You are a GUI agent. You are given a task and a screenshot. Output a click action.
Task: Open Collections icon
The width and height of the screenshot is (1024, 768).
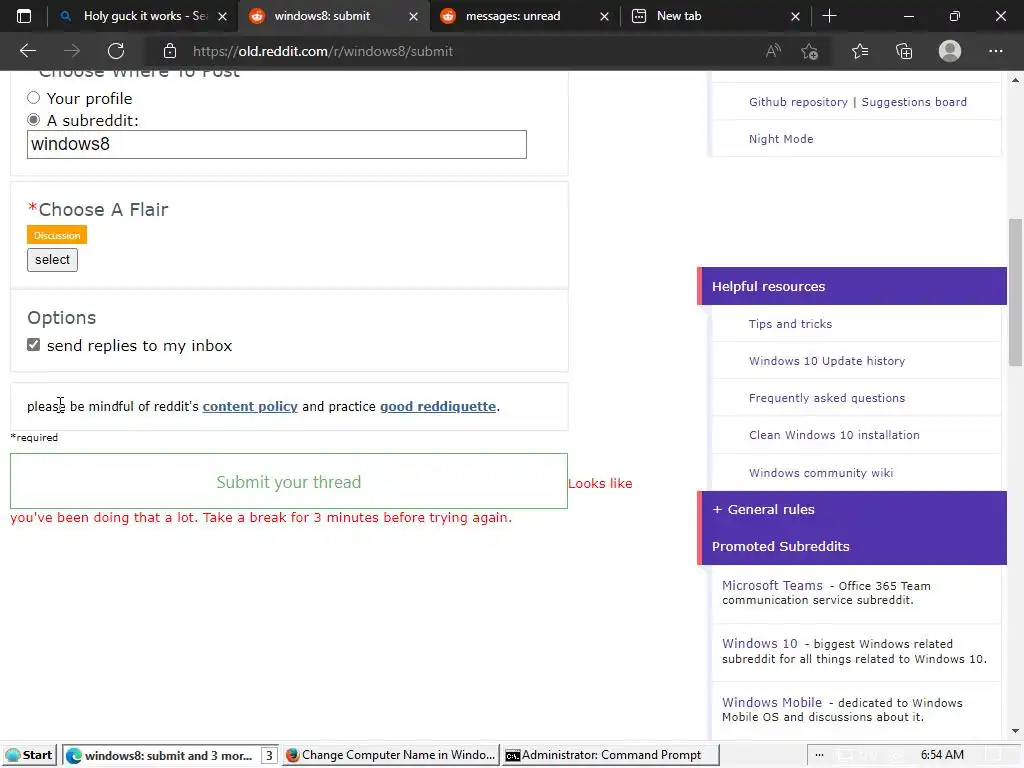(904, 51)
